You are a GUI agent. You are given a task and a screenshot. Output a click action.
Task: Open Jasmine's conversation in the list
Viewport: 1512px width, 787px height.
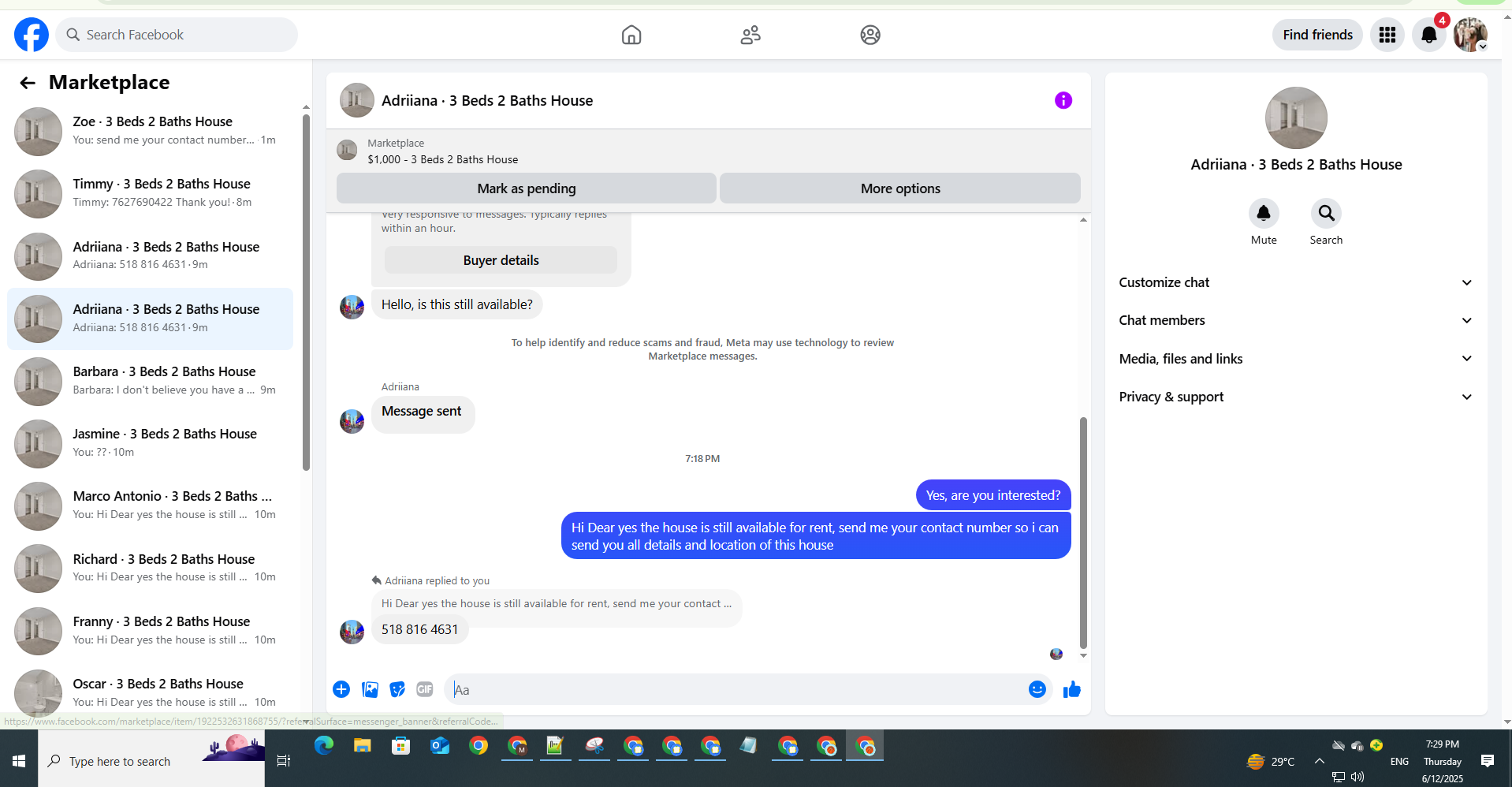[150, 443]
